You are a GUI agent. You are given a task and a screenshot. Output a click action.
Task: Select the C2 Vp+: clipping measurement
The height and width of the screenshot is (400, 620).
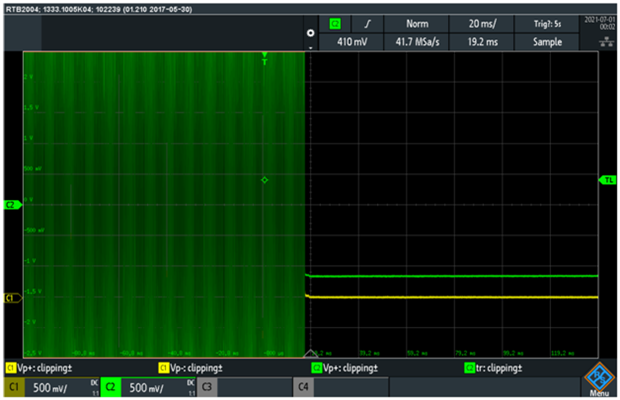click(344, 368)
